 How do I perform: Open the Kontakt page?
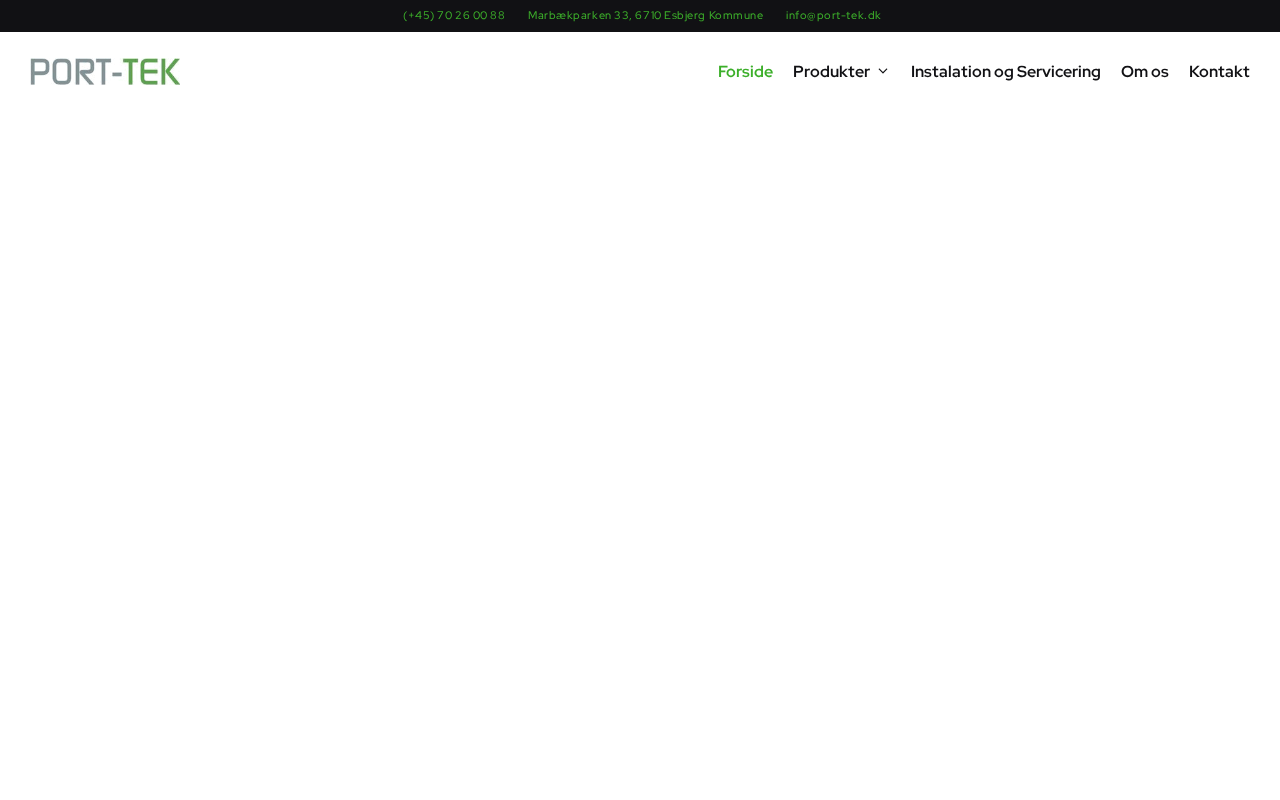point(1219,72)
